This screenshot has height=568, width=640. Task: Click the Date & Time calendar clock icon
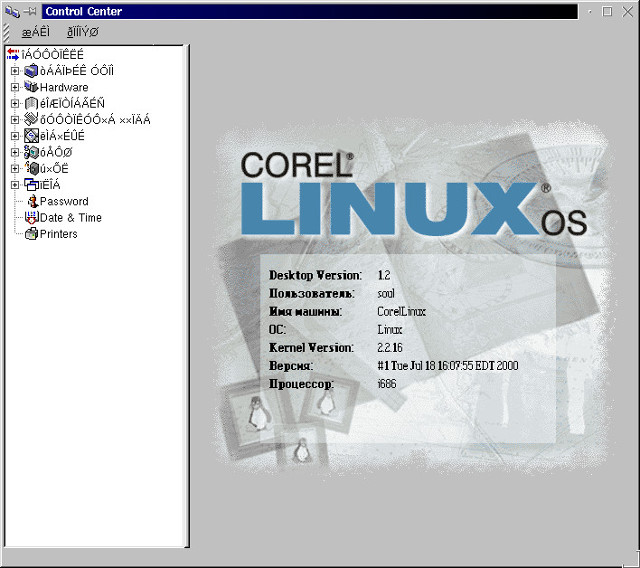tap(31, 217)
